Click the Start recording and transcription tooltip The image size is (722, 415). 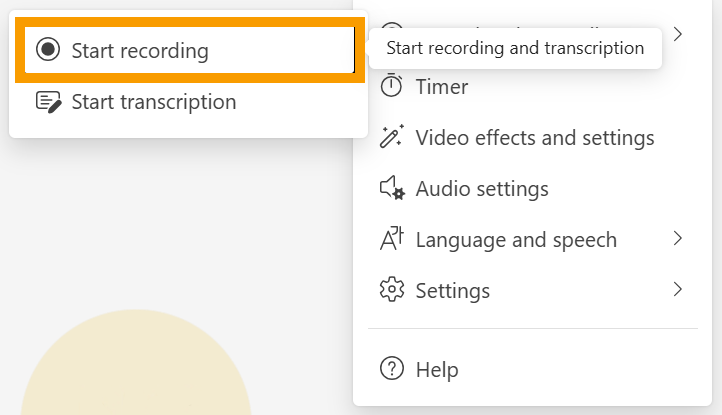[x=515, y=48]
